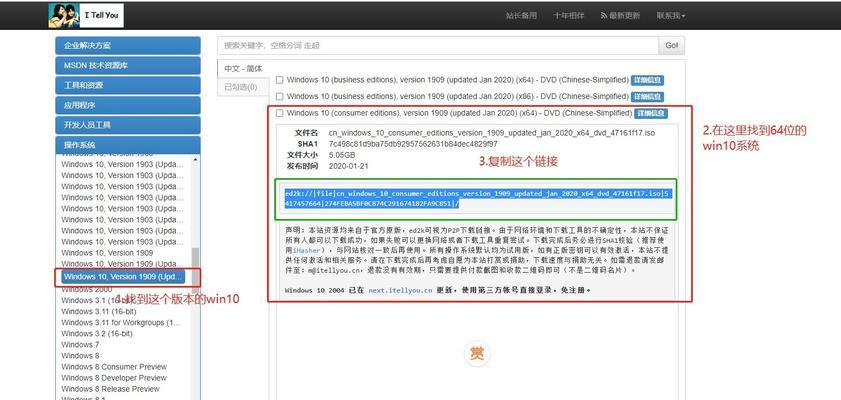Expand the 开发人员工具 sidebar section
Image resolution: width=841 pixels, height=400 pixels.
click(x=128, y=125)
